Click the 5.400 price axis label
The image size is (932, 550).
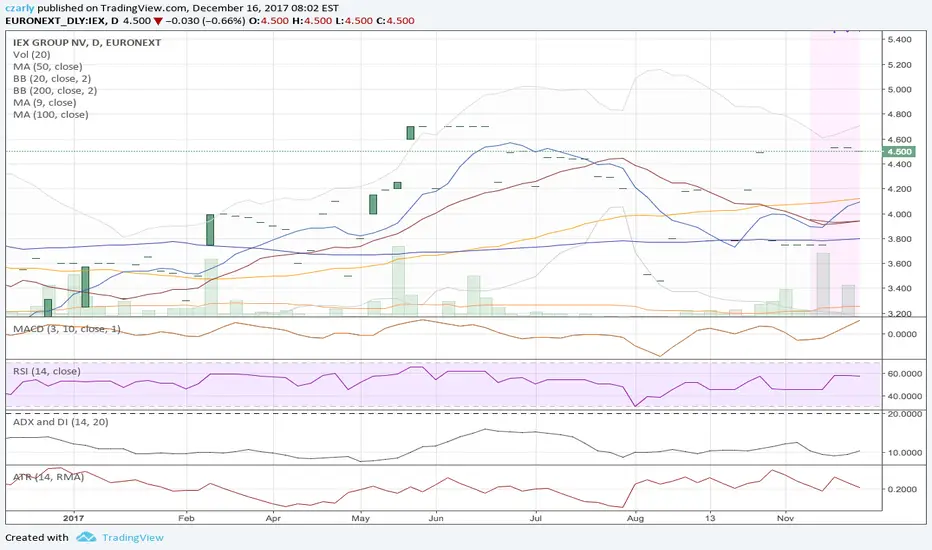(x=899, y=39)
